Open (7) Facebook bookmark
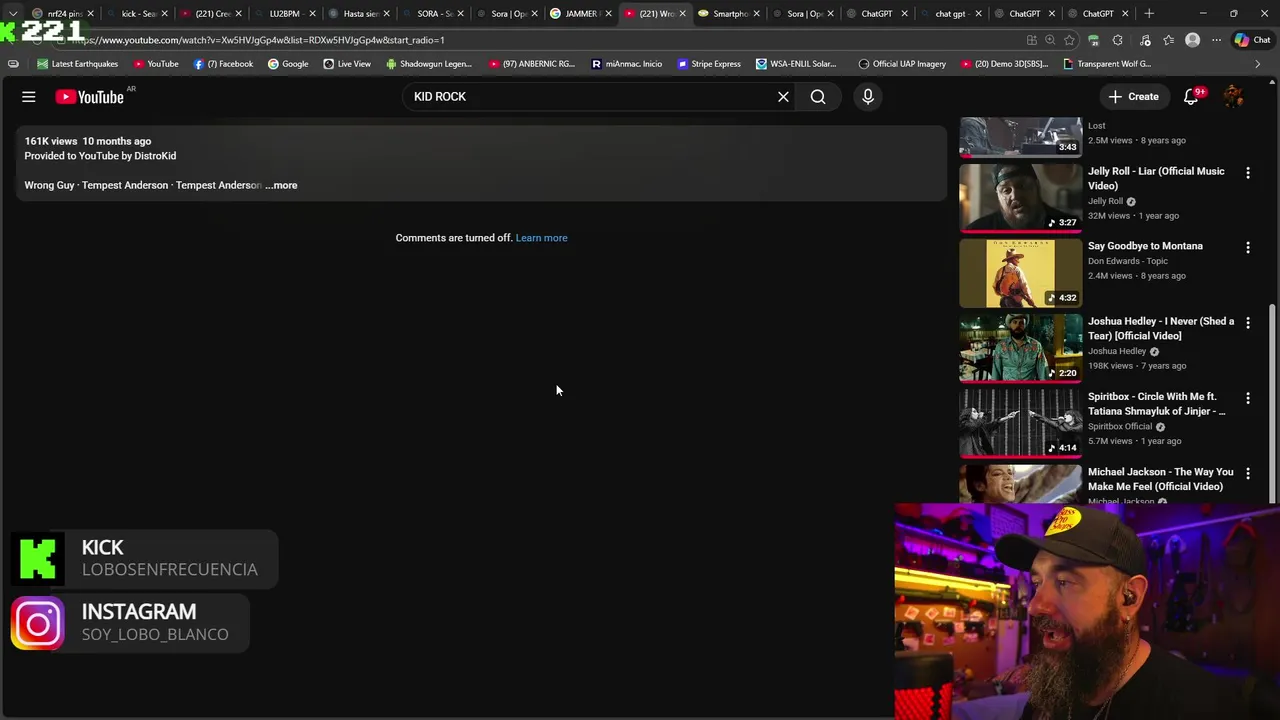This screenshot has width=1280, height=720. point(223,64)
